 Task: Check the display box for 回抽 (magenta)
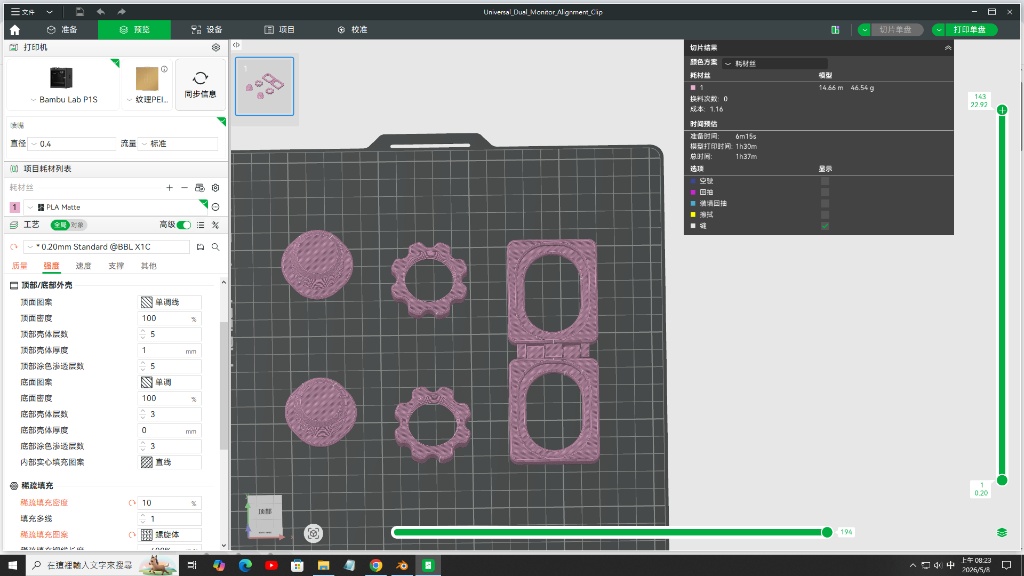tap(825, 192)
